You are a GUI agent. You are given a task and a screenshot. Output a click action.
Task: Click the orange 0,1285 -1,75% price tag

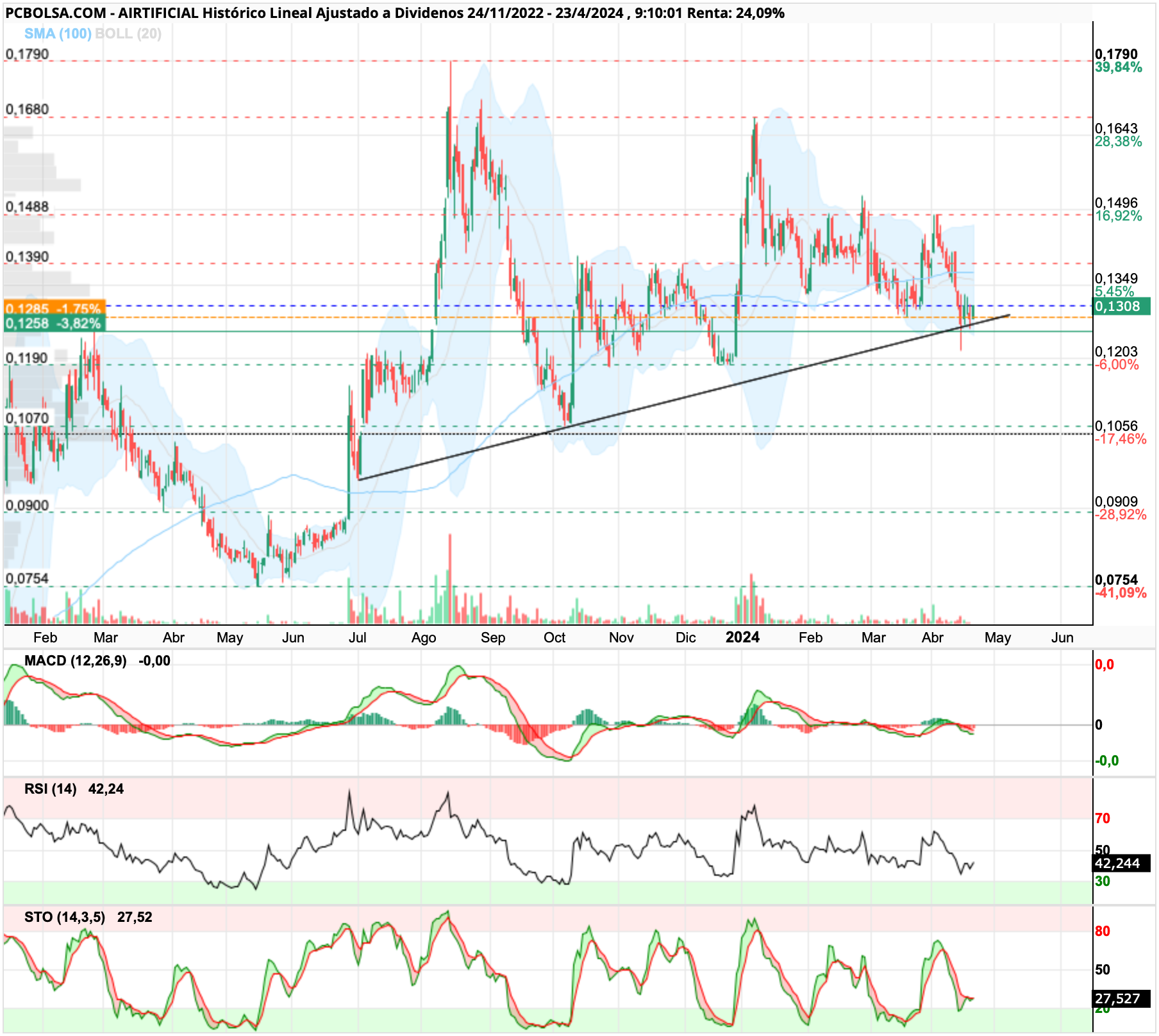(x=54, y=307)
